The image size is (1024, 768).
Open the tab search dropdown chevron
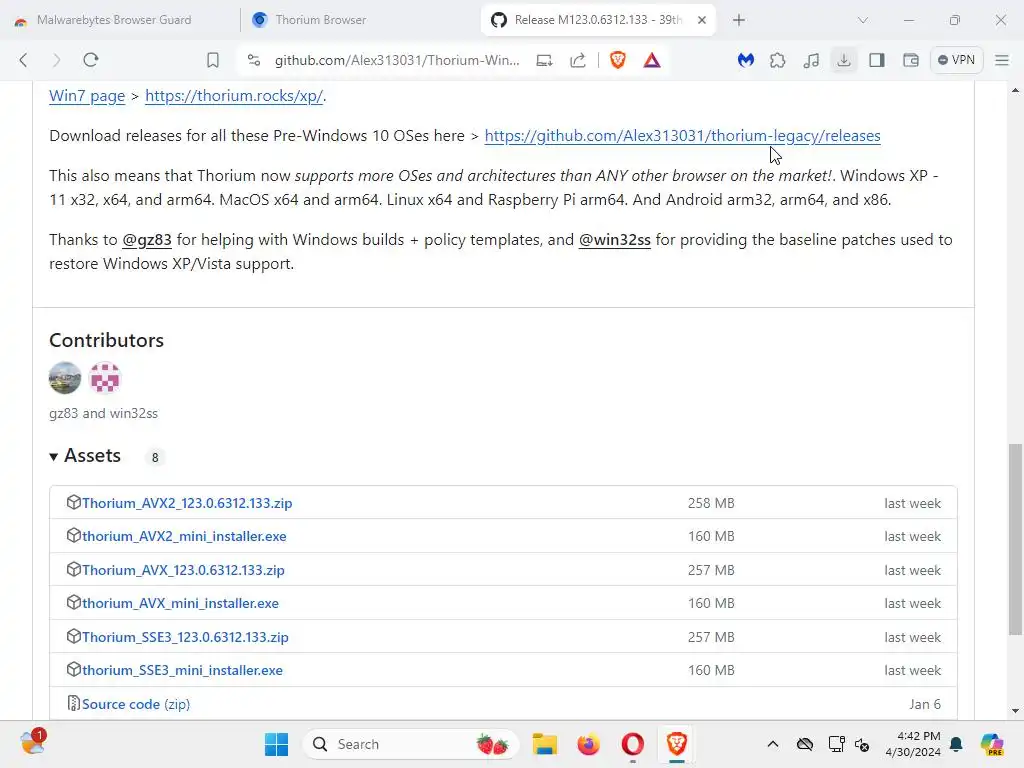pyautogui.click(x=863, y=20)
